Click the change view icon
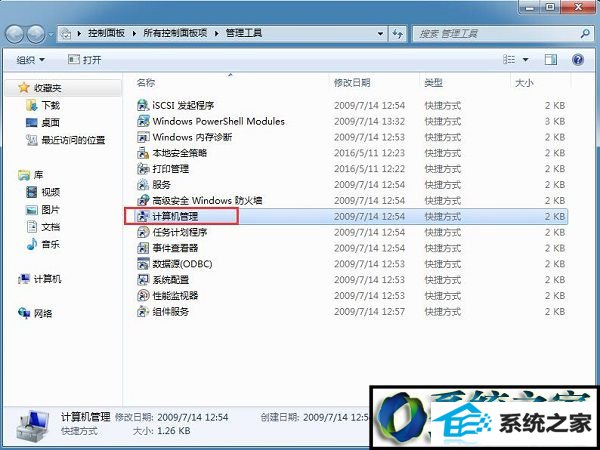This screenshot has height=450, width=600. point(509,60)
